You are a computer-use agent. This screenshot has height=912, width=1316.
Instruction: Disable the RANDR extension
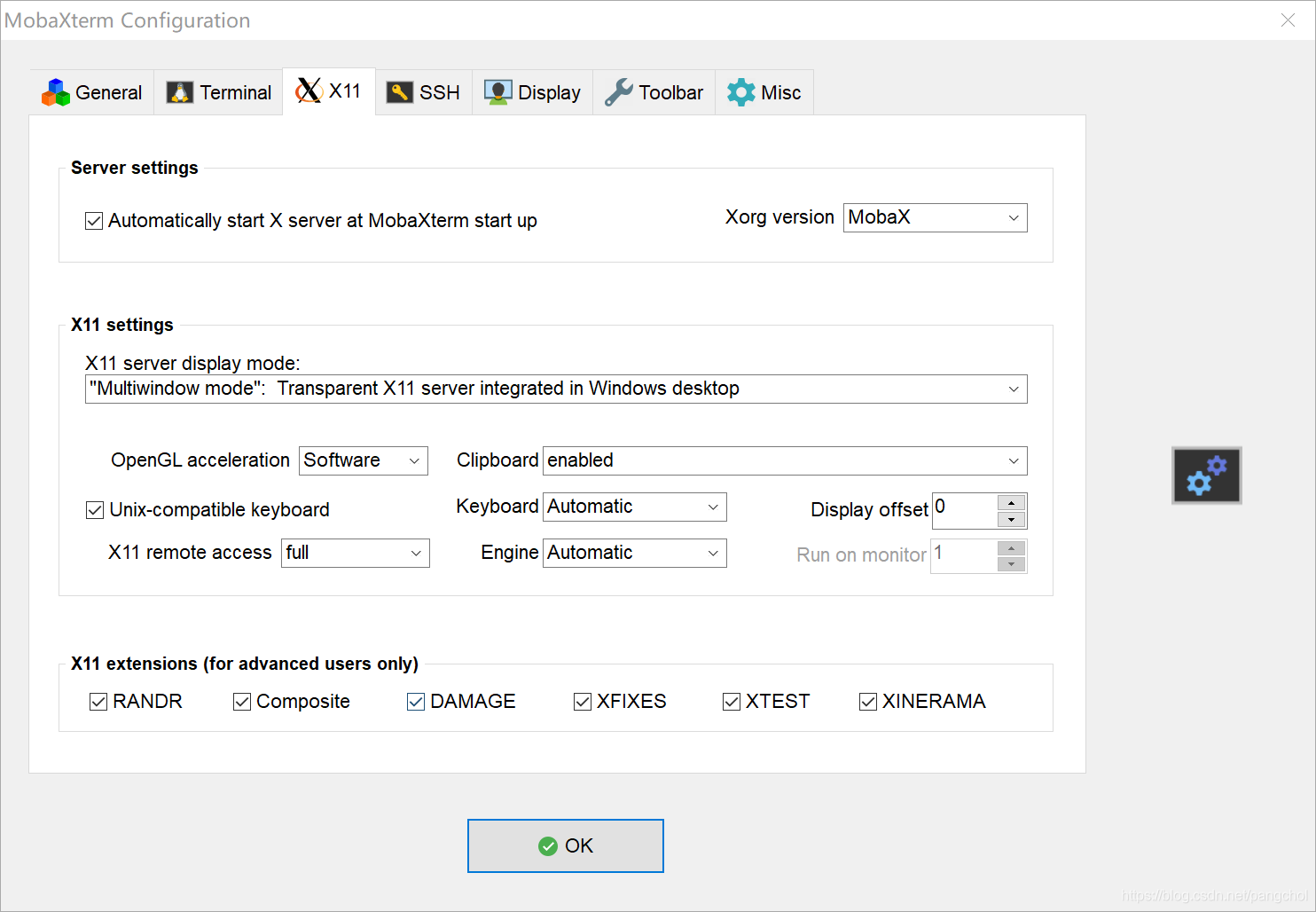[x=98, y=702]
